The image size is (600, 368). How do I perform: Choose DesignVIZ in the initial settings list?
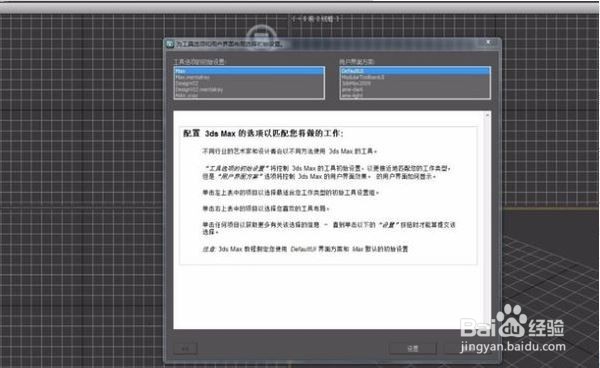[249, 83]
